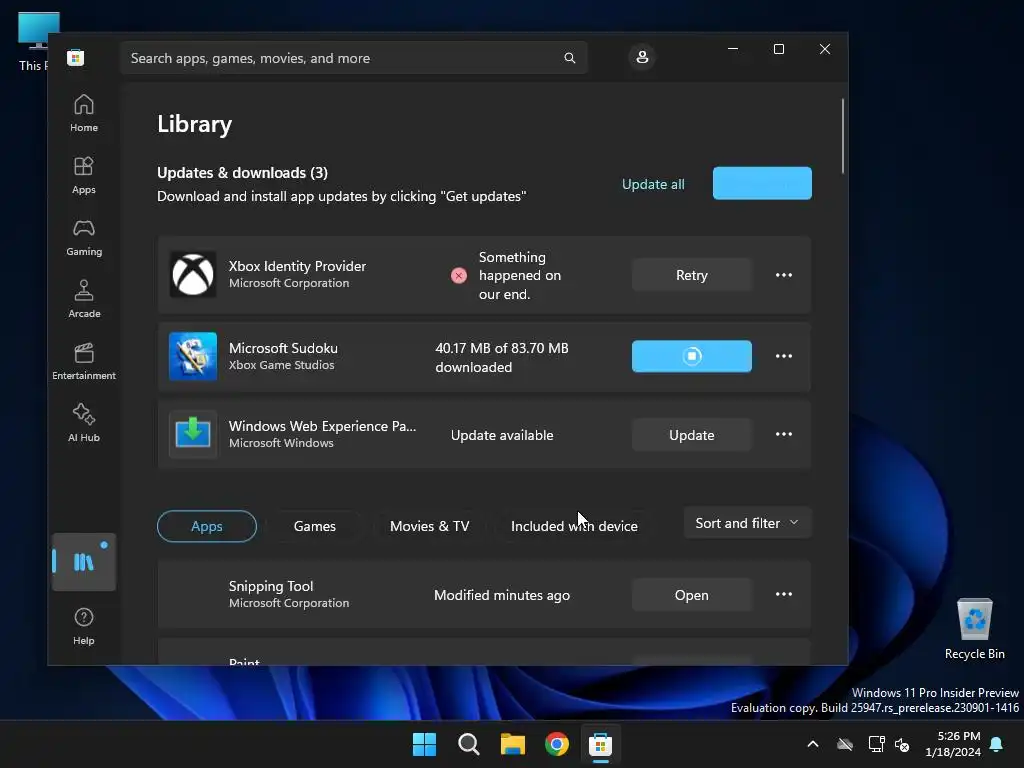The width and height of the screenshot is (1024, 768).
Task: Click '40.17 MB of 83.70 MB downloaded' text
Action: [502, 357]
